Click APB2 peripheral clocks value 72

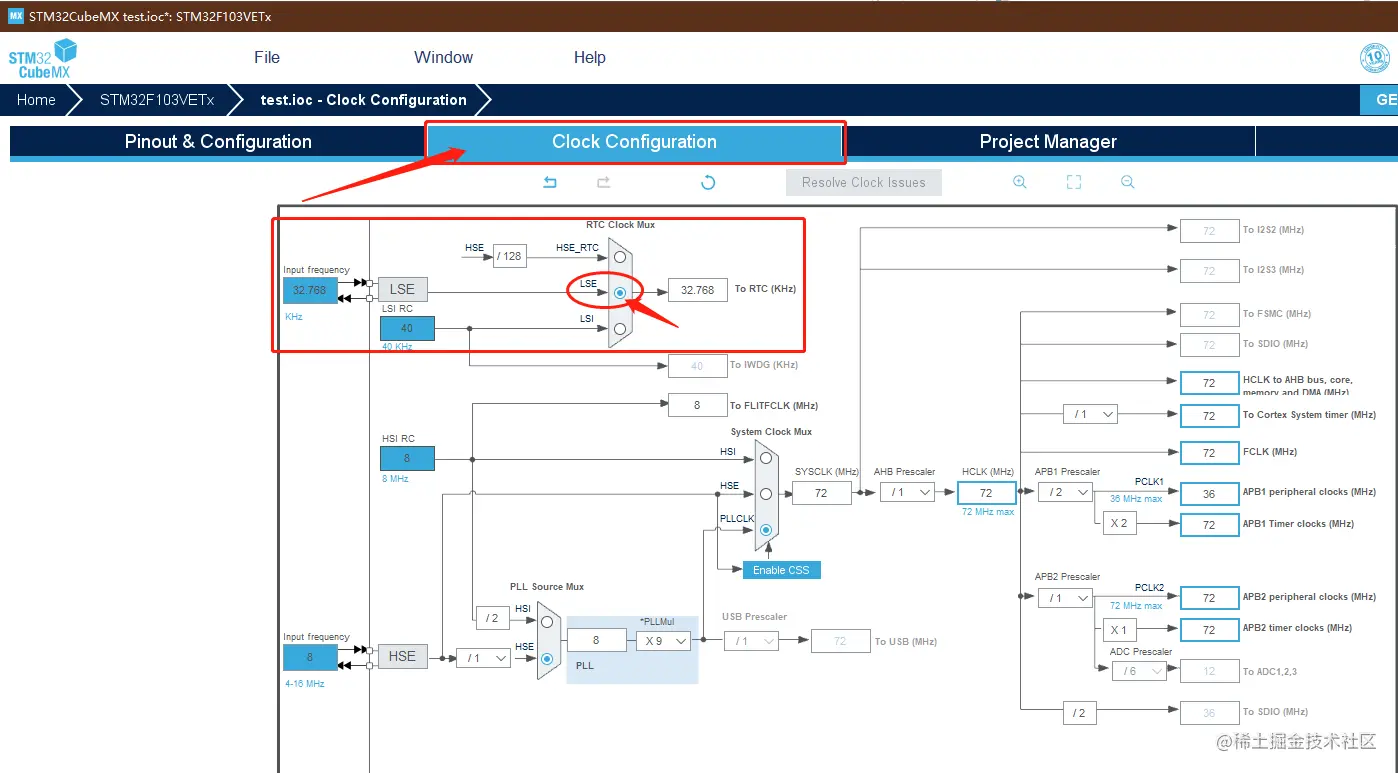point(1209,598)
